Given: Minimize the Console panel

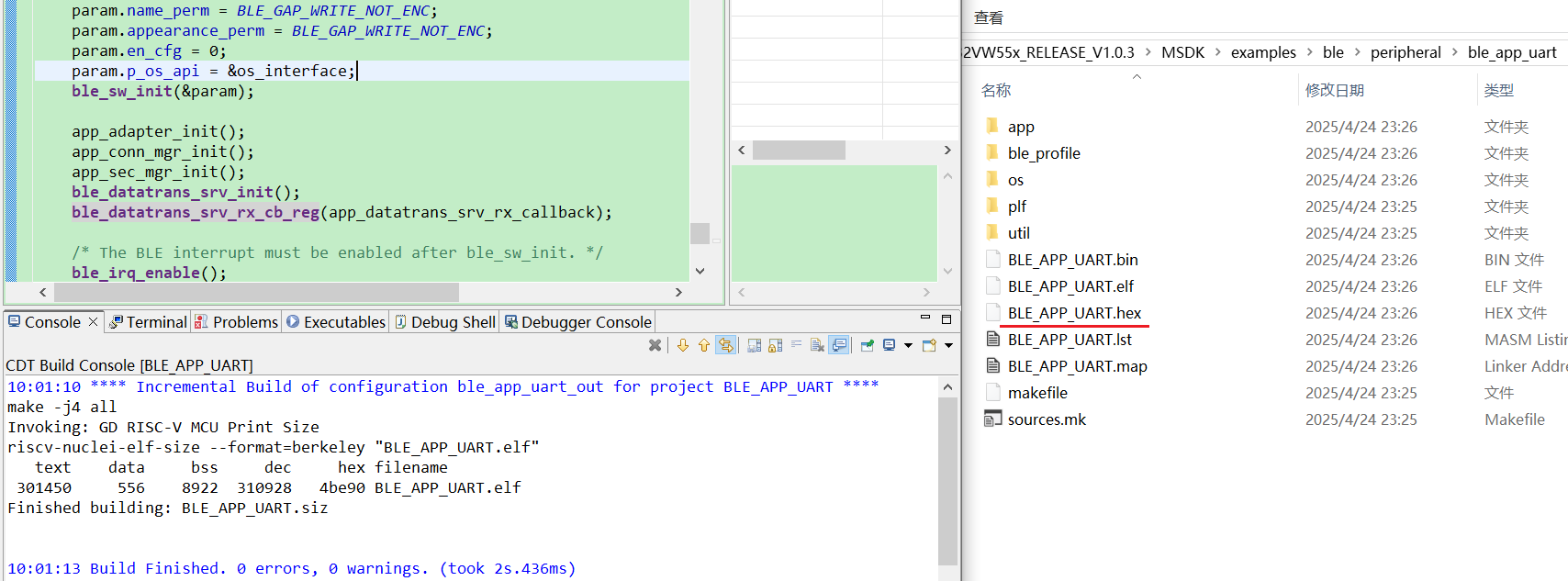Looking at the screenshot, I should pyautogui.click(x=925, y=318).
